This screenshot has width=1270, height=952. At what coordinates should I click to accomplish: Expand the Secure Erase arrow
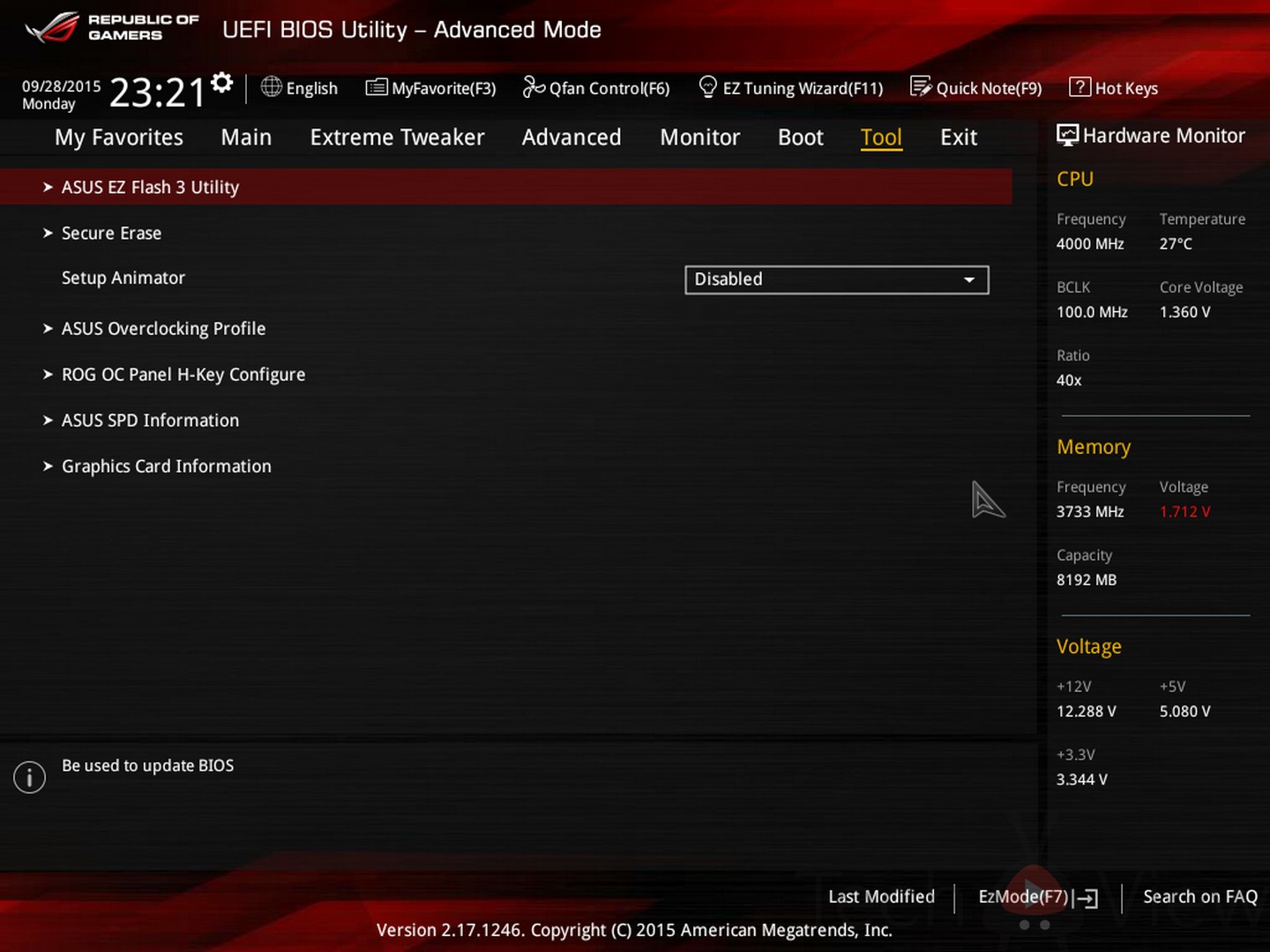[48, 233]
